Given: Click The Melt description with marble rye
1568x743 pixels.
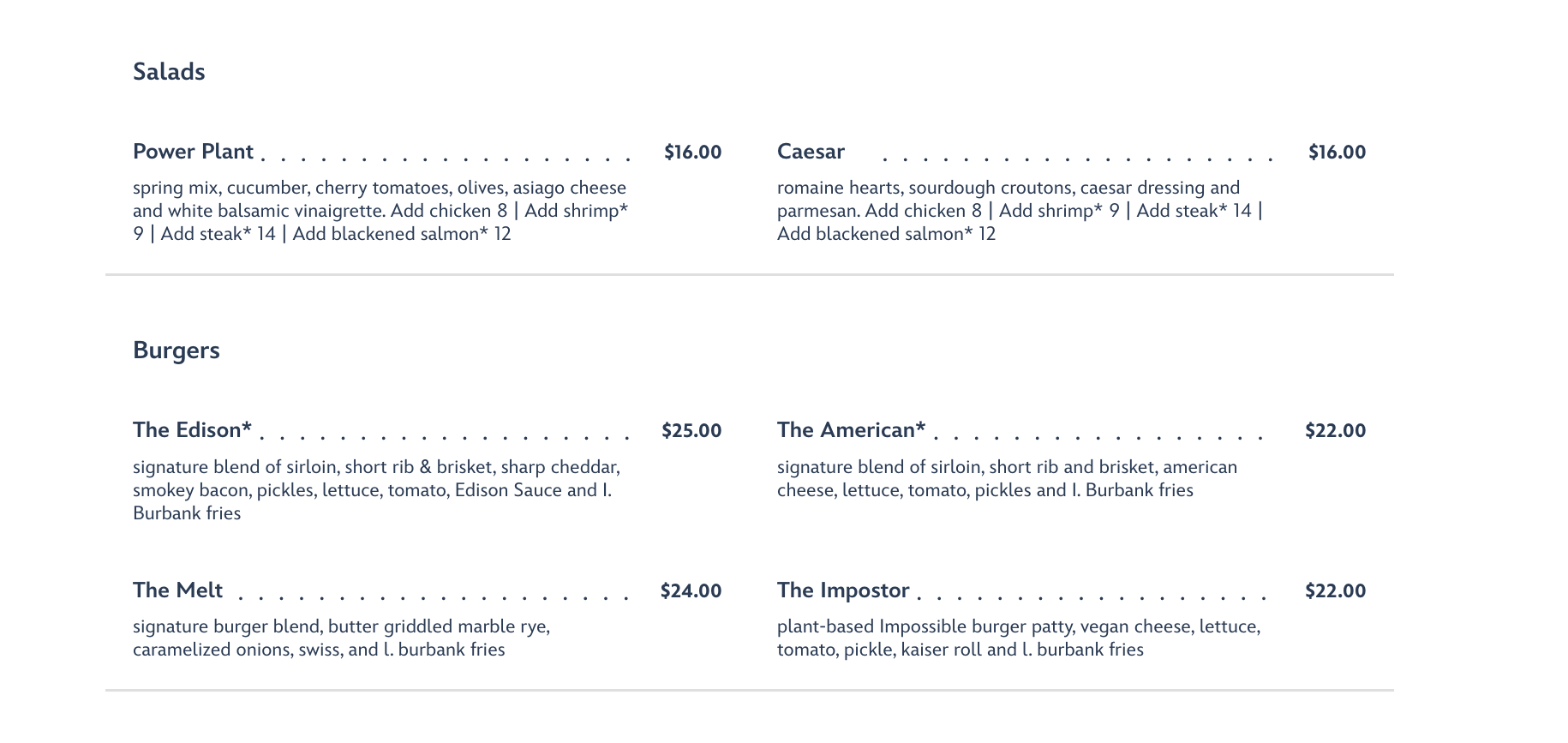Looking at the screenshot, I should pyautogui.click(x=341, y=638).
